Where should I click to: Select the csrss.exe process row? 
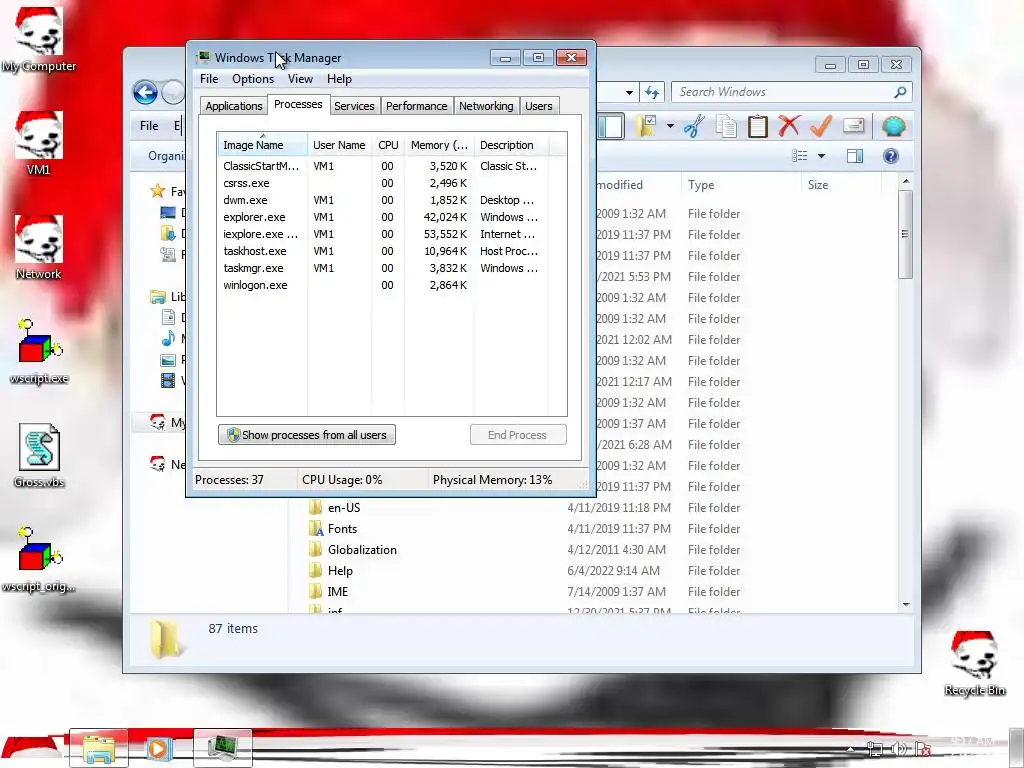click(x=391, y=183)
